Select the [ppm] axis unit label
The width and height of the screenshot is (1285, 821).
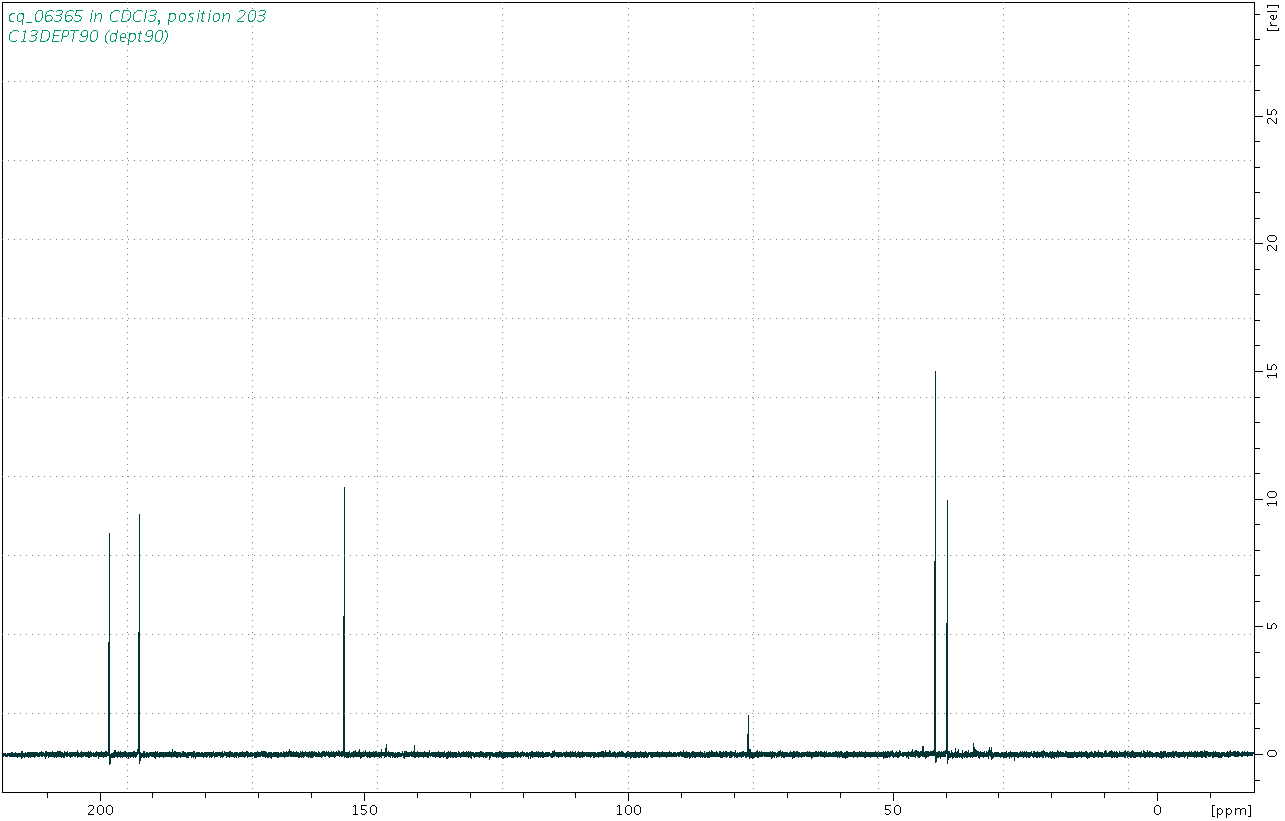(1229, 809)
